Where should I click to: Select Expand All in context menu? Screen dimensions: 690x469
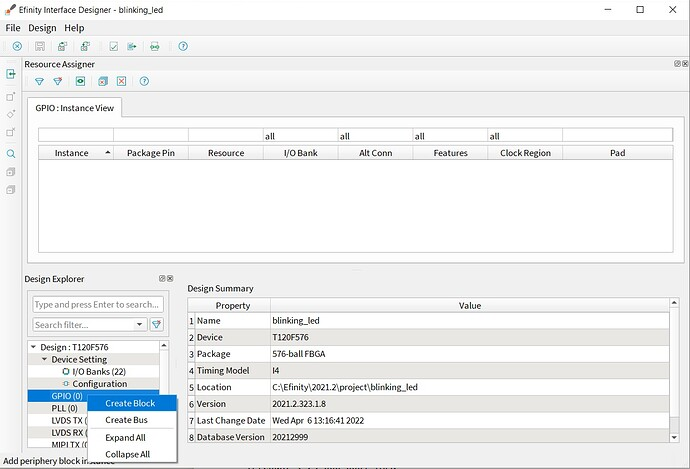tap(126, 437)
